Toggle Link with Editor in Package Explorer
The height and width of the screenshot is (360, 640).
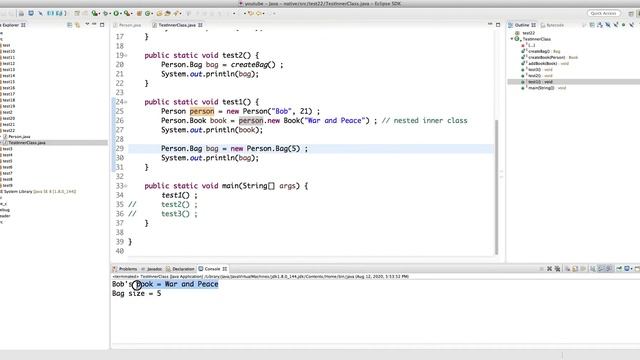[77, 25]
